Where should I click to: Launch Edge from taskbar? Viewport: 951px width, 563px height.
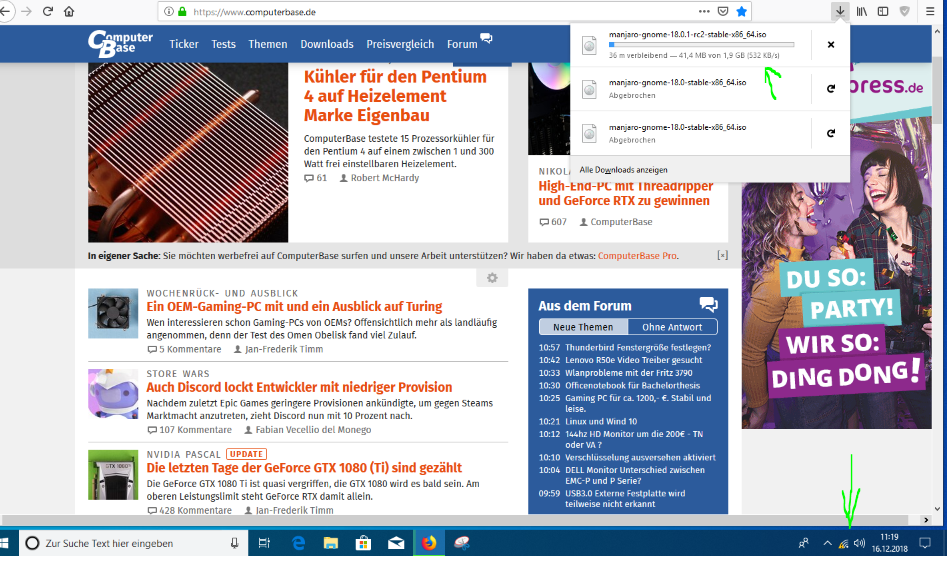298,543
